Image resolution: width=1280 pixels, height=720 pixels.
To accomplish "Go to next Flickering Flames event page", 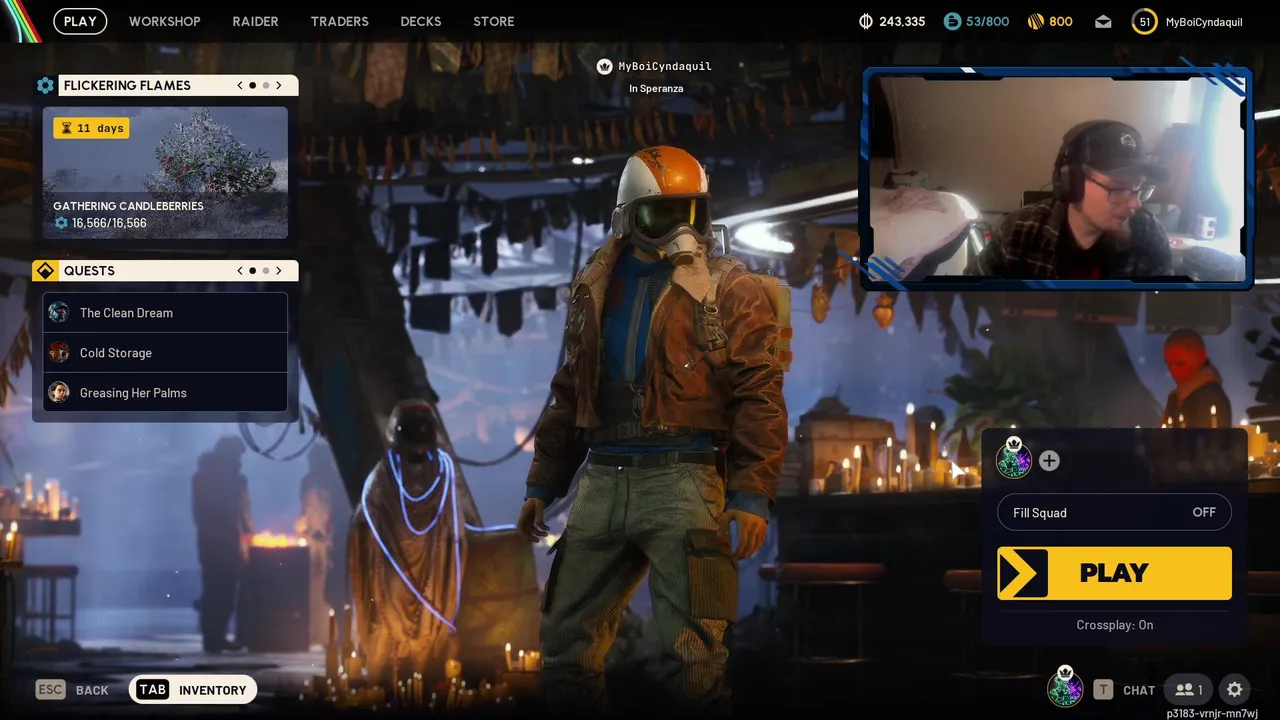I will coord(279,85).
